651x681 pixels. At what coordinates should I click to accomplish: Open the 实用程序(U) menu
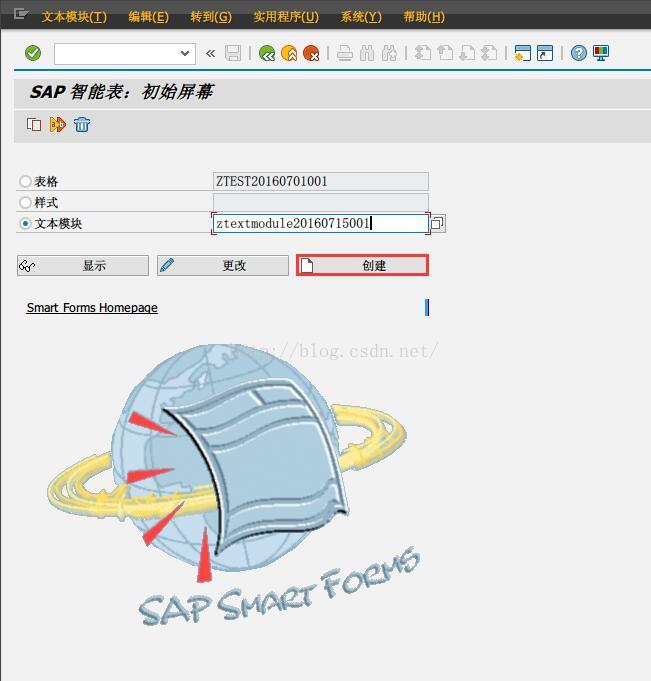pos(286,17)
